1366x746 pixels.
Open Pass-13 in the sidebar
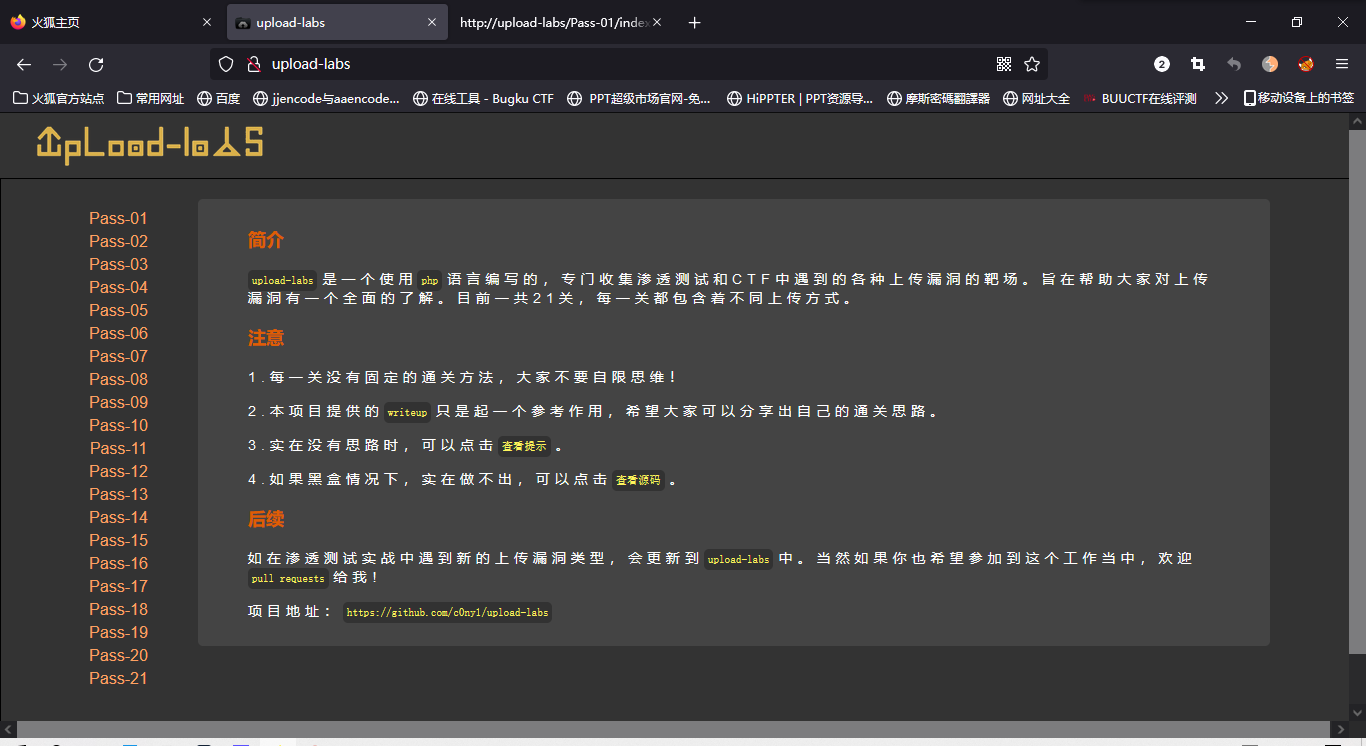coord(118,494)
